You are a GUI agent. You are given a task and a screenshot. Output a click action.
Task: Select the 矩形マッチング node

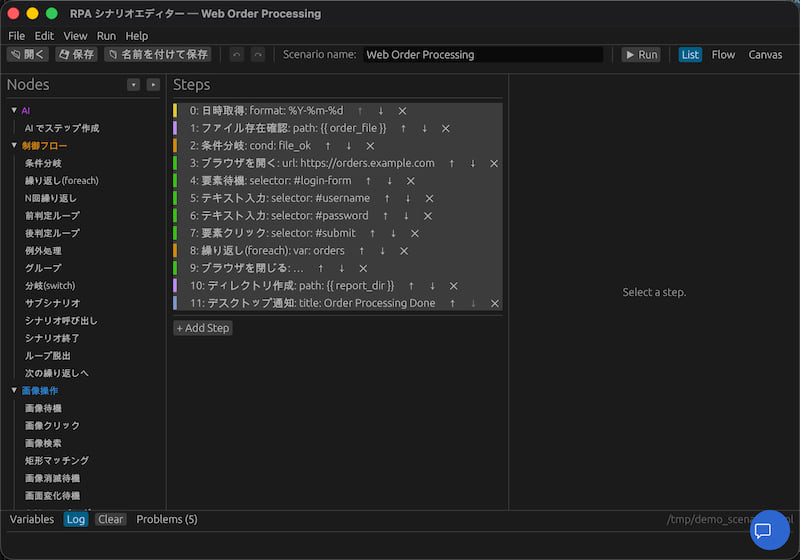pyautogui.click(x=57, y=461)
